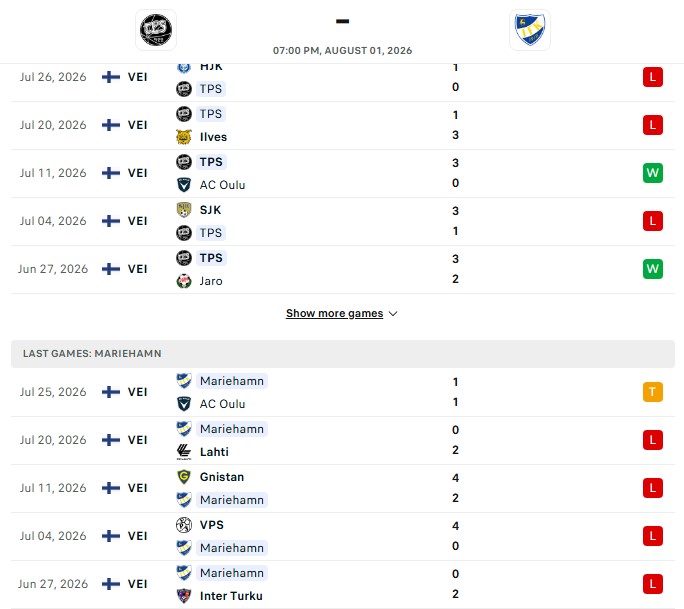Click the Ilves team logo
This screenshot has width=684, height=609.
(x=184, y=137)
